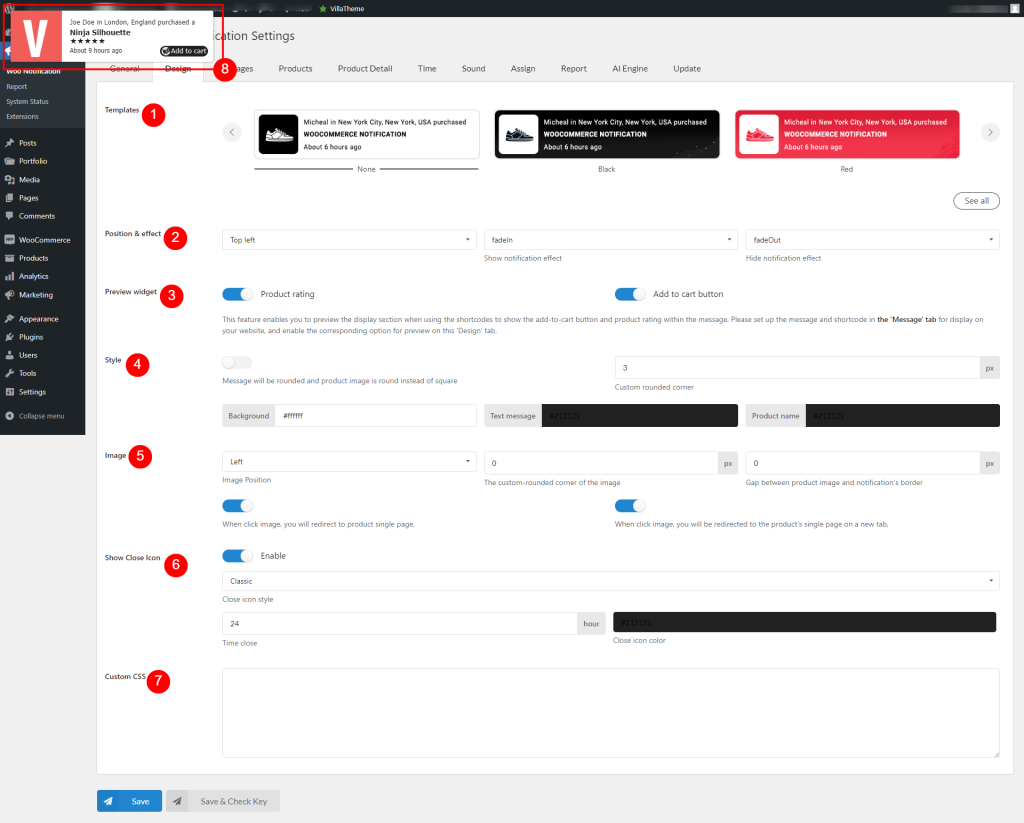Open the Image Position Left dropdown
The width and height of the screenshot is (1024, 823).
[349, 461]
